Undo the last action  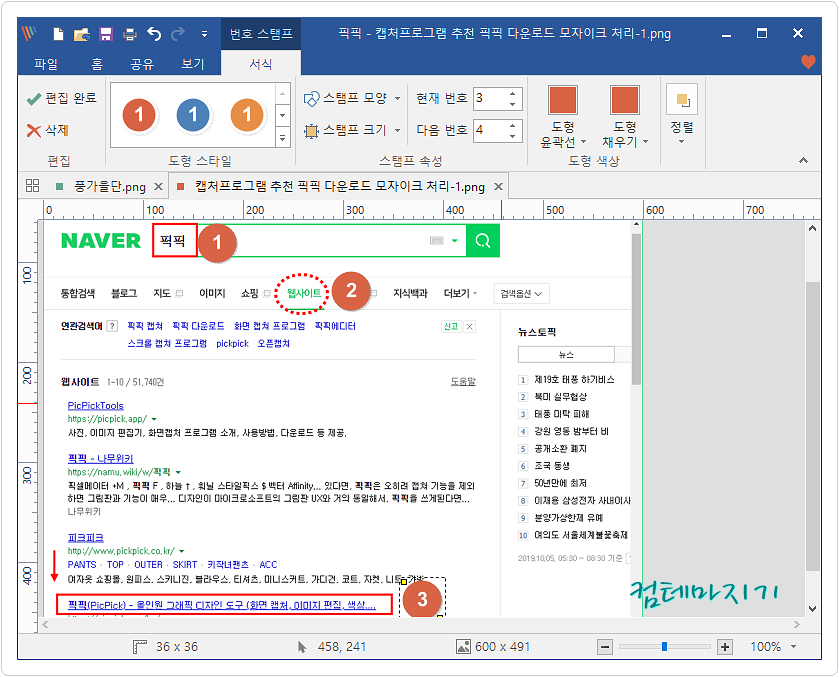click(x=154, y=34)
